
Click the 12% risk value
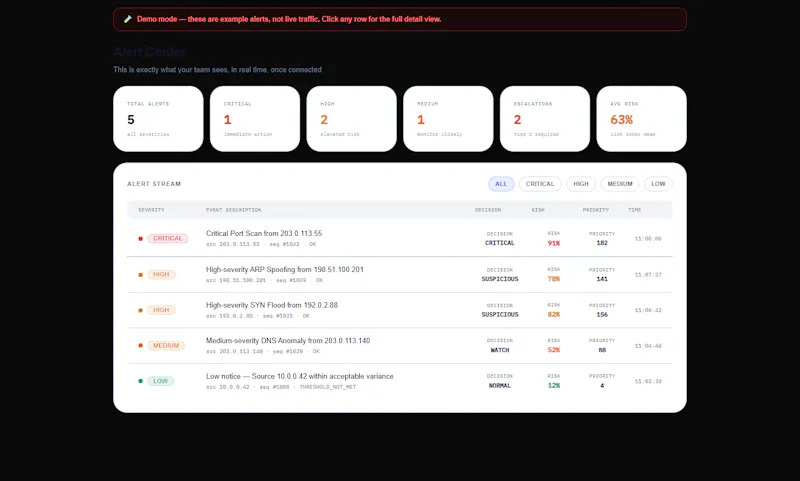tap(554, 386)
